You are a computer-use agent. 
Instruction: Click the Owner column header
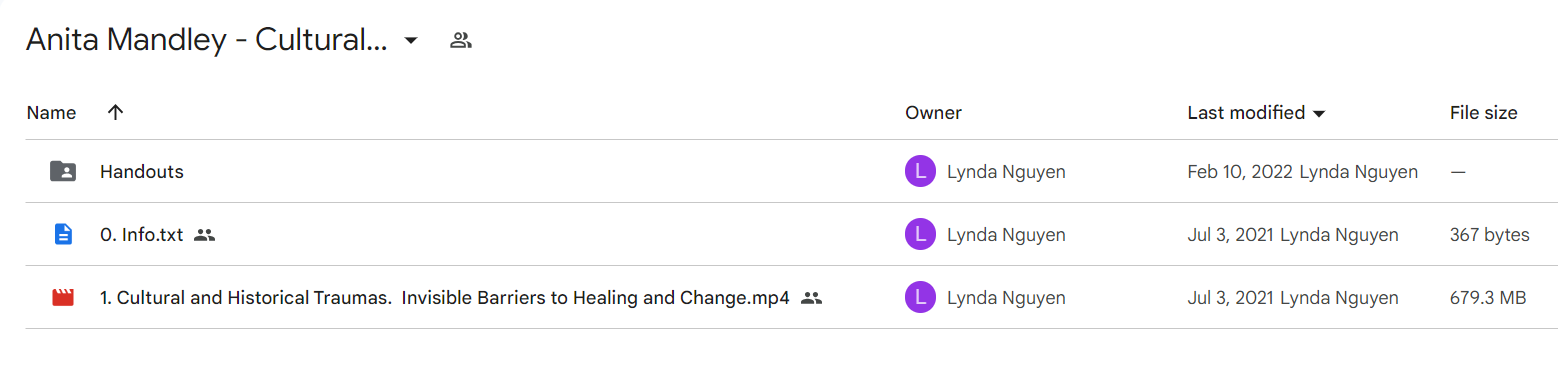pos(933,113)
